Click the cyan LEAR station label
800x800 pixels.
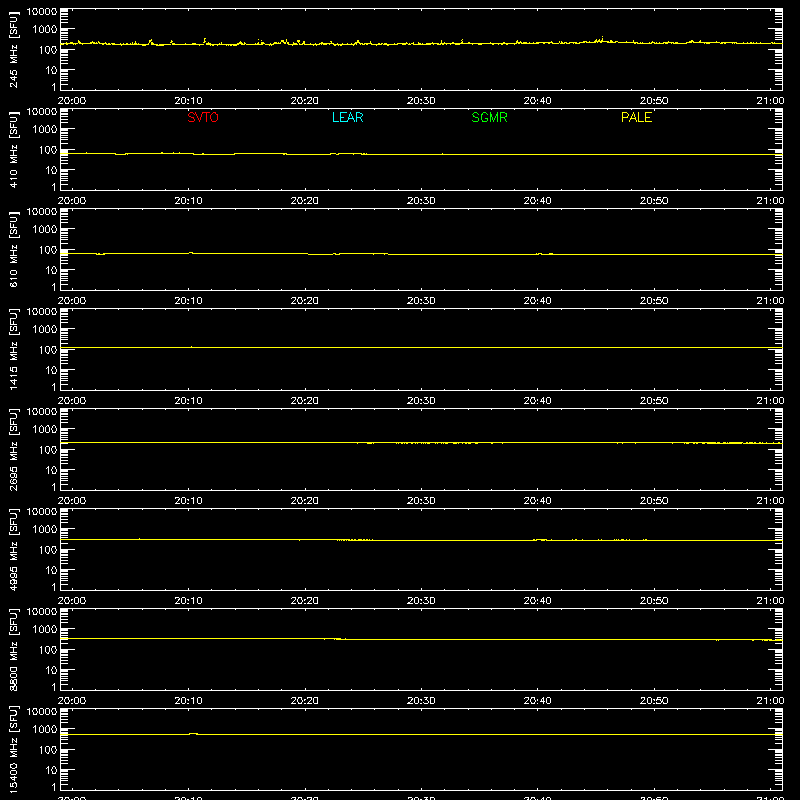click(347, 117)
